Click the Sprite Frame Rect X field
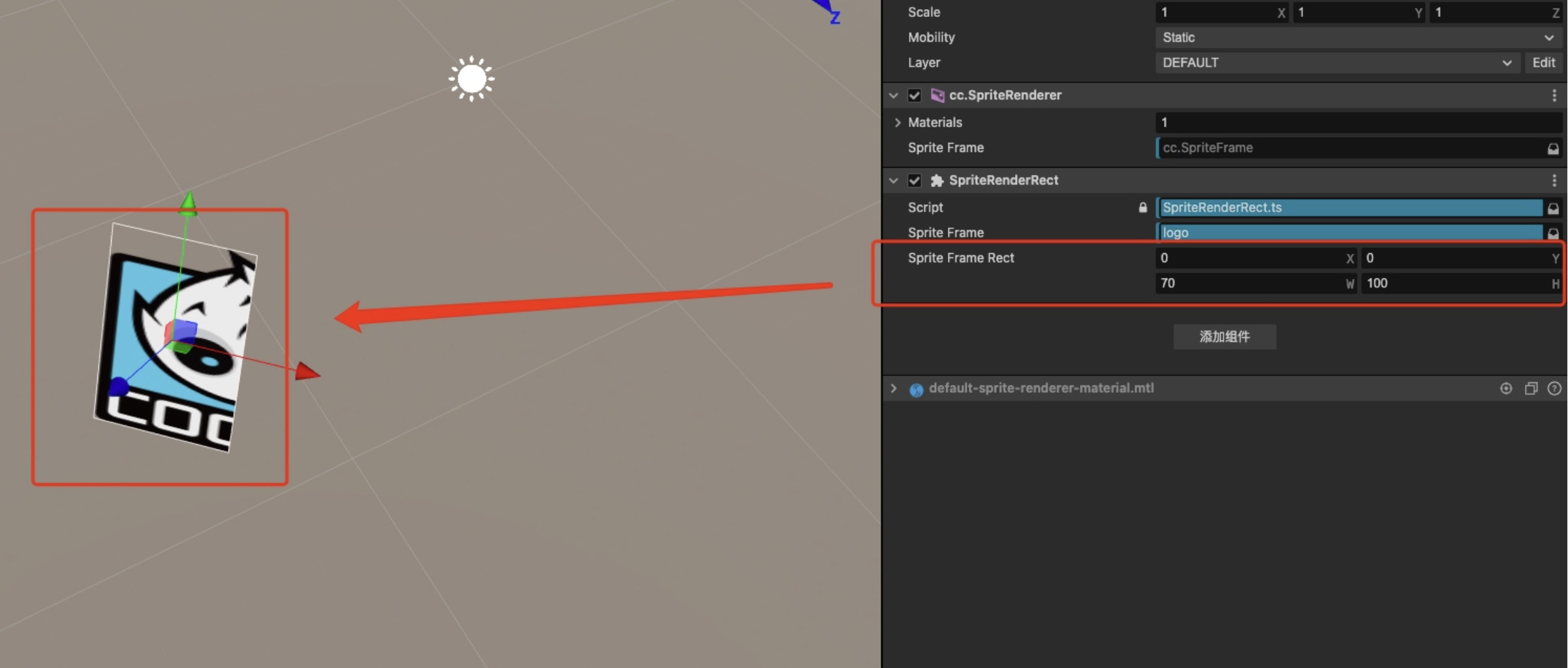The height and width of the screenshot is (668, 1568). 1256,258
